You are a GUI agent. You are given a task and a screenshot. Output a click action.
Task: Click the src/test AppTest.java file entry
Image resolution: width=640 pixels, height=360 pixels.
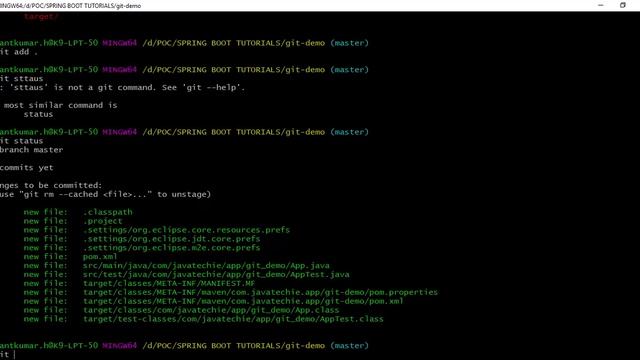187,275
